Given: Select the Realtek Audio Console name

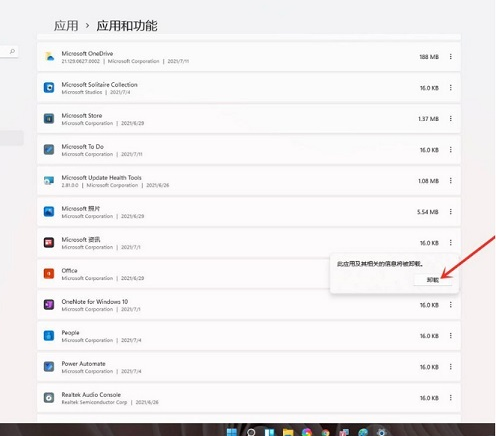Looking at the screenshot, I should (x=91, y=395).
